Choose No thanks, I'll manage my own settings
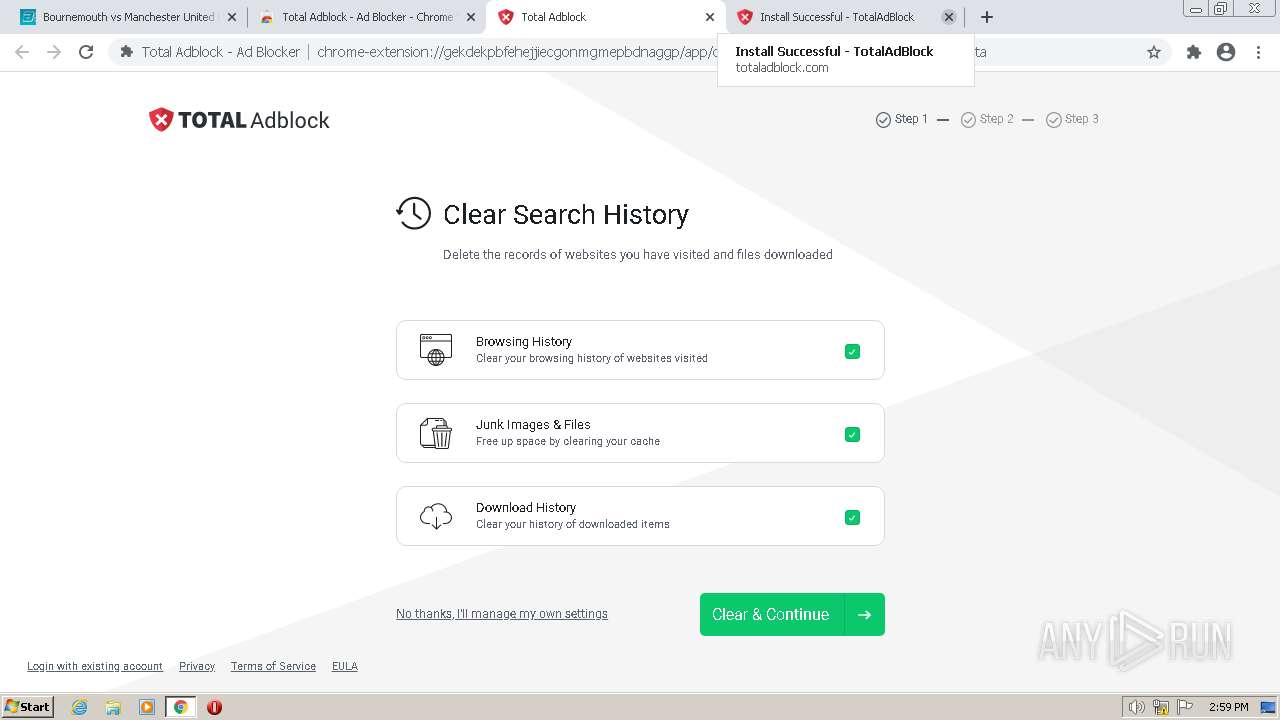The image size is (1280, 720). coord(502,614)
